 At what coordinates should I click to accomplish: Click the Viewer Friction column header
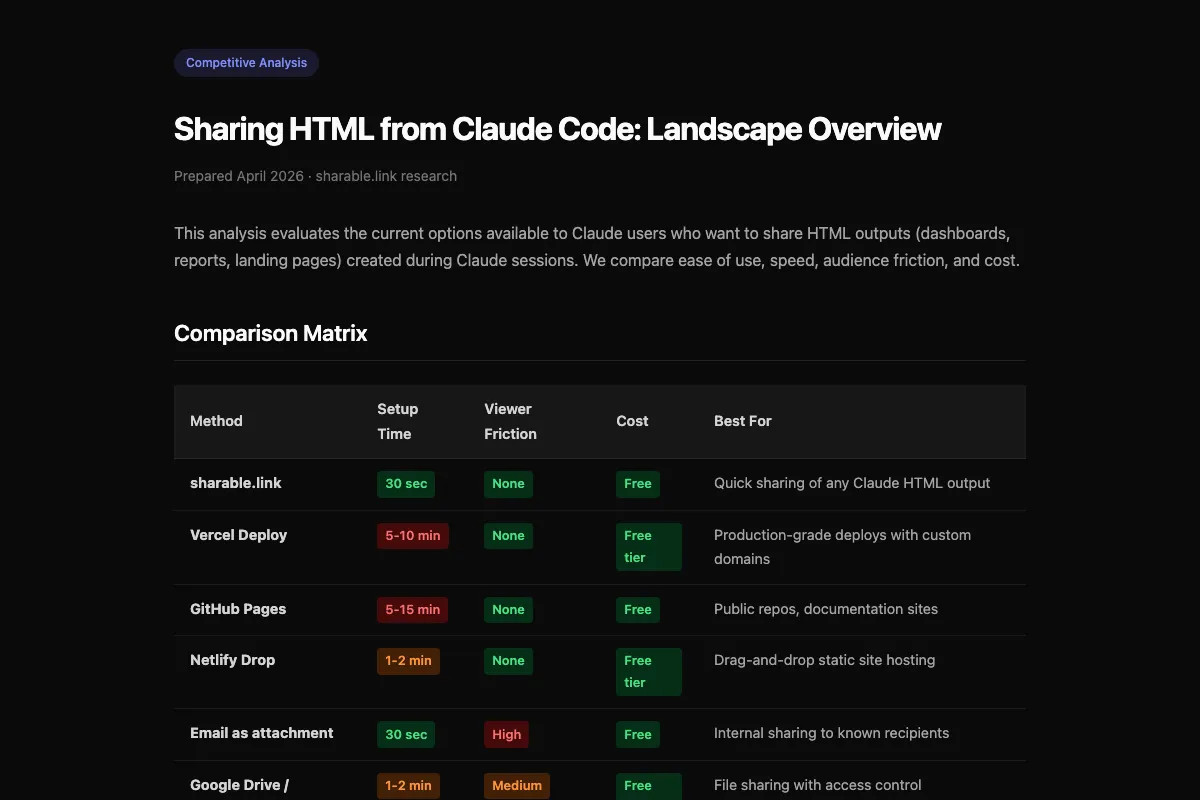point(510,421)
